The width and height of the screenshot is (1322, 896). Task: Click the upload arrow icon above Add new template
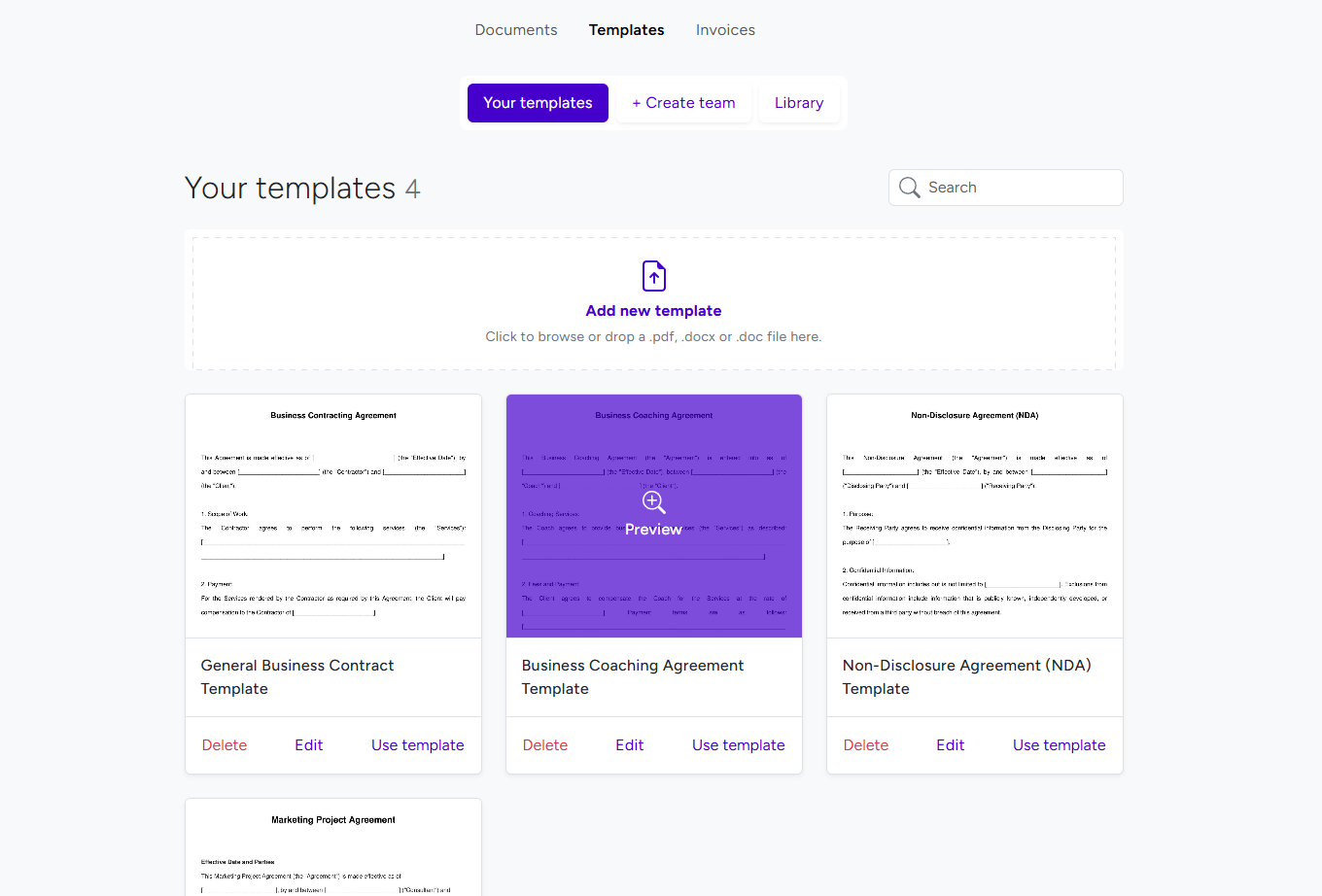[x=653, y=276]
